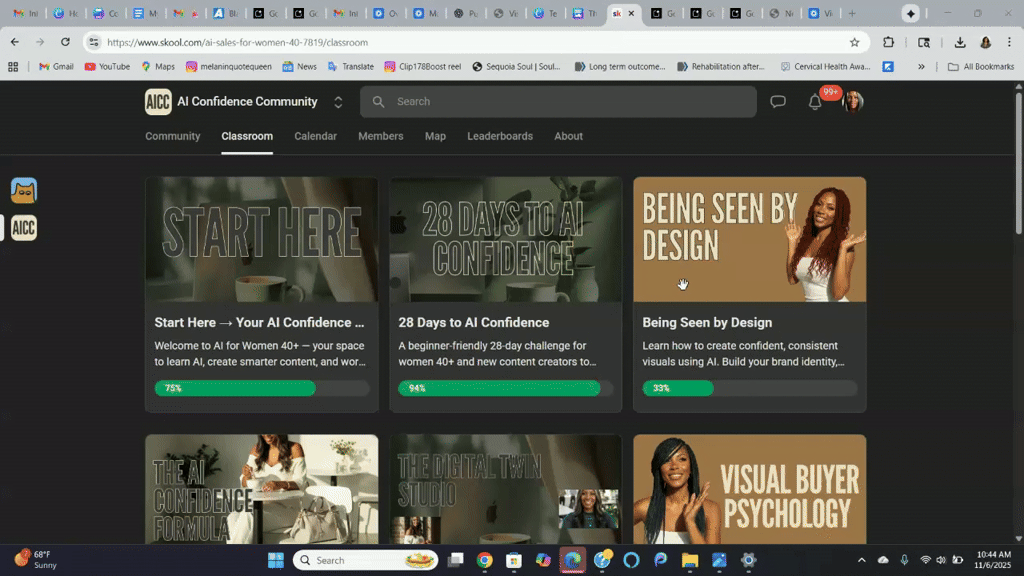Open the taskbar clock and date
The image size is (1024, 576).
[x=993, y=560]
